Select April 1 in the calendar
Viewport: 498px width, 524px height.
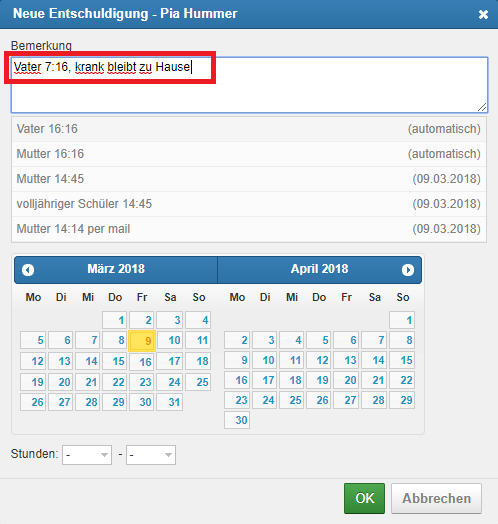click(402, 320)
